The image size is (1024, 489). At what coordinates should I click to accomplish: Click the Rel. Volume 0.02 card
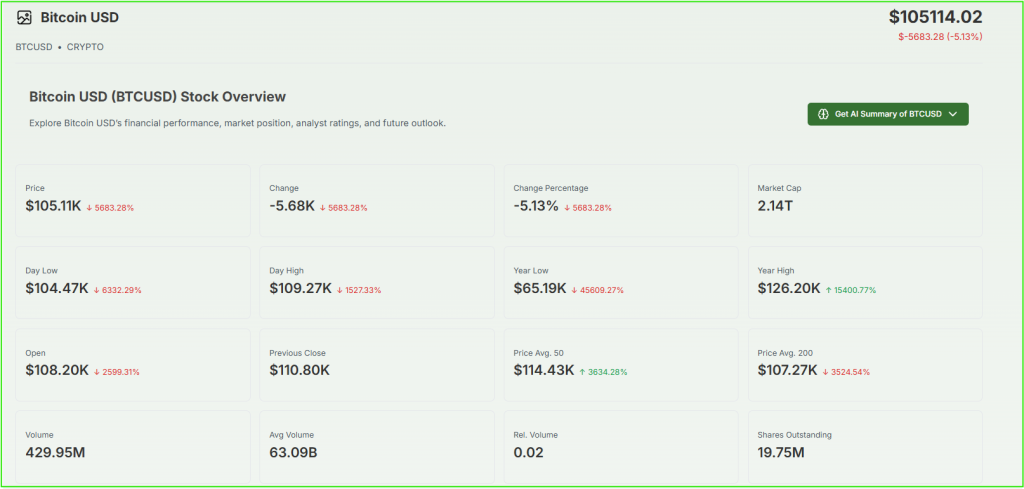(x=620, y=446)
